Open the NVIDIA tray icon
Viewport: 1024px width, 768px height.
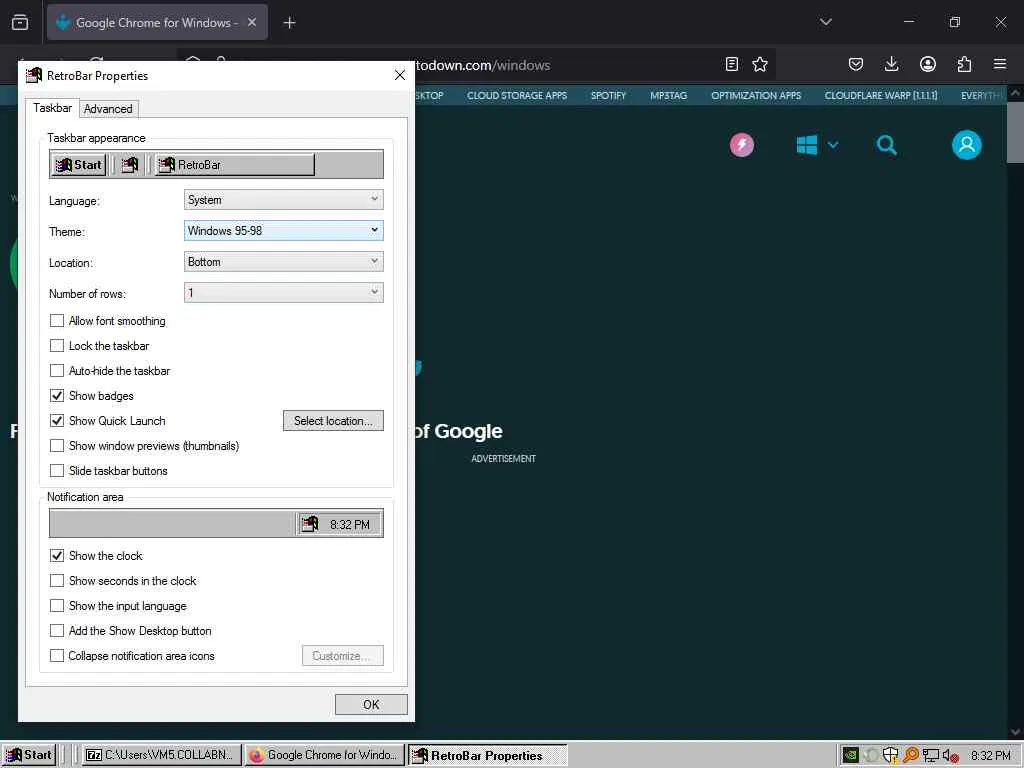(850, 756)
